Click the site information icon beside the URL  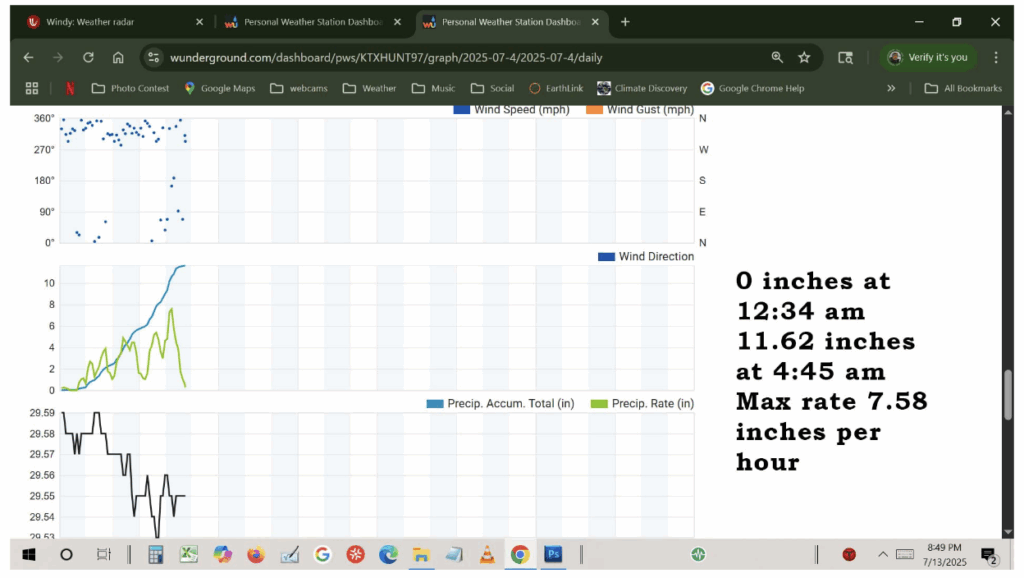(x=153, y=58)
